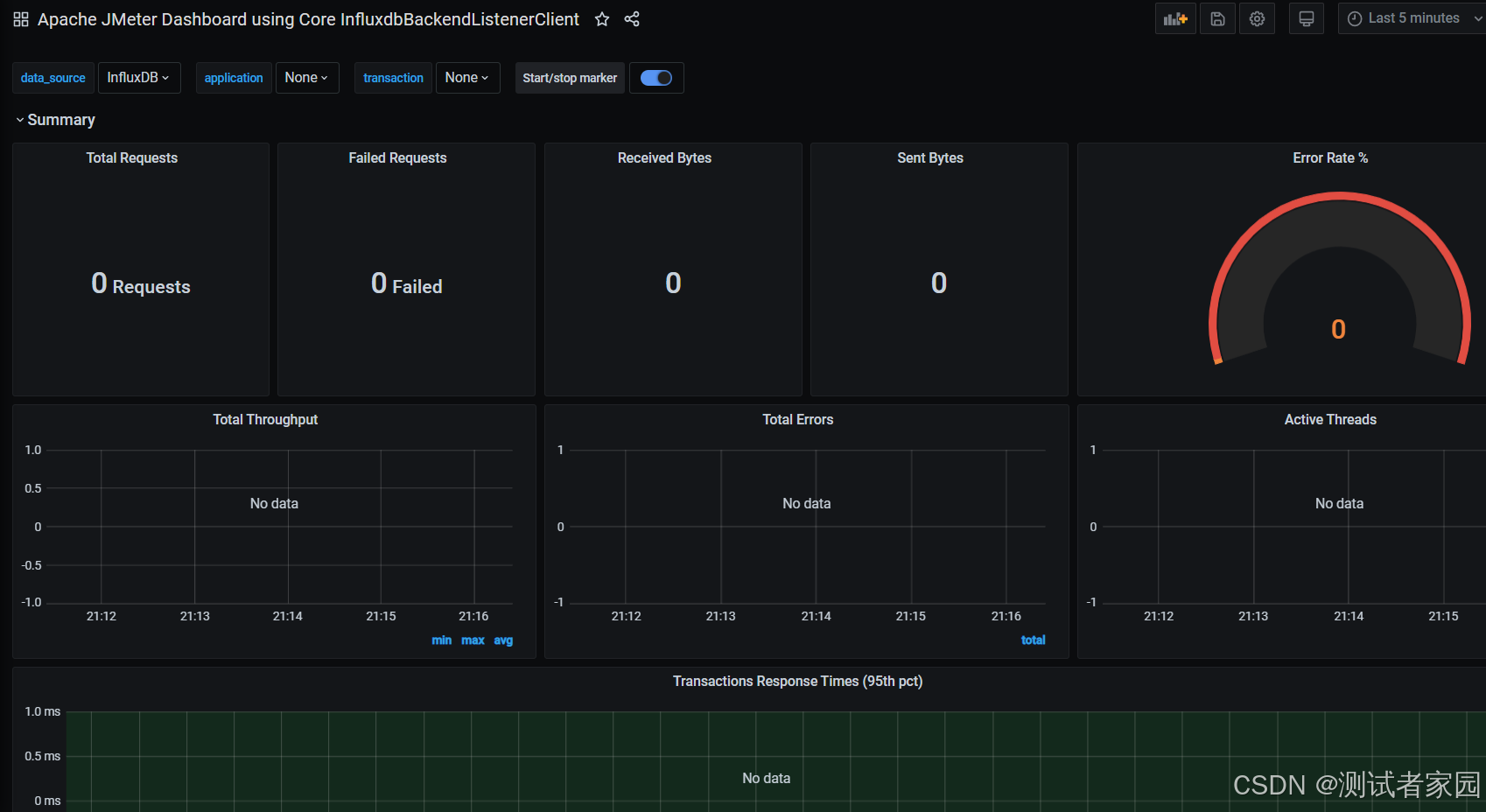The width and height of the screenshot is (1486, 812).
Task: Open the Received Bytes panel title
Action: [x=664, y=158]
